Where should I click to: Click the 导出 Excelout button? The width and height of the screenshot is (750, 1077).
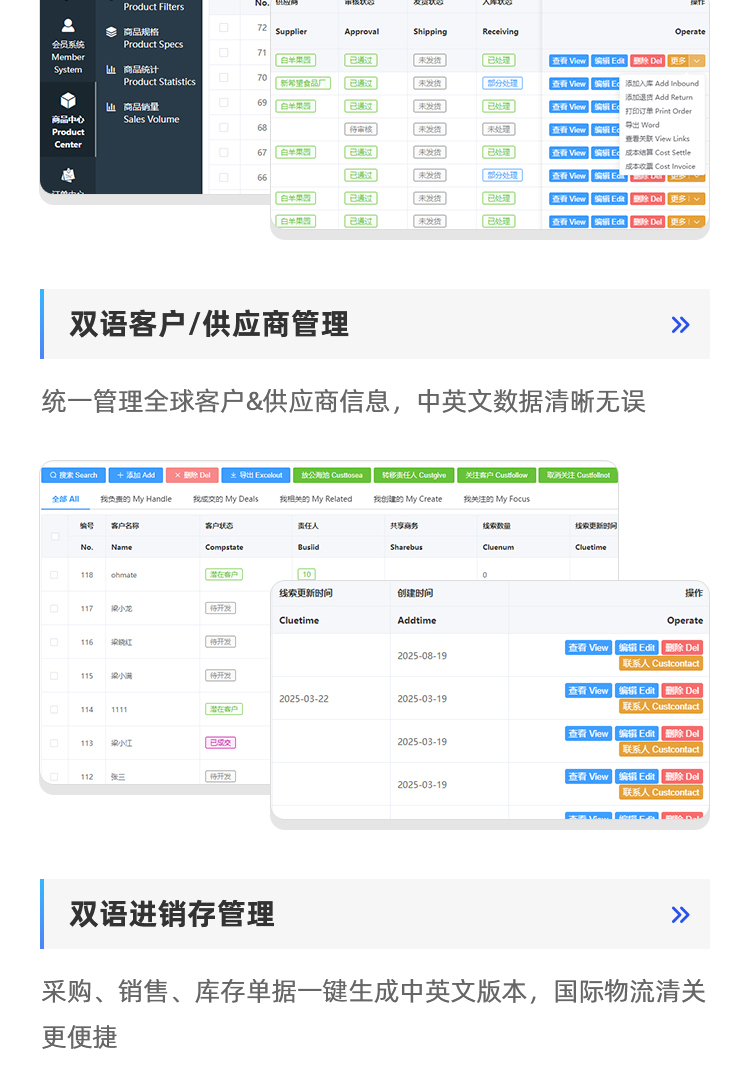point(255,475)
